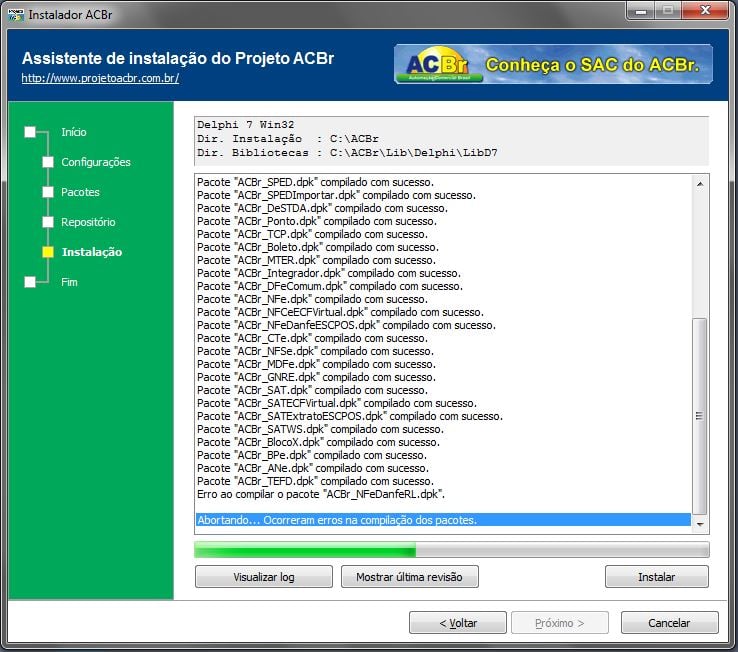Viewport: 738px width, 652px height.
Task: Click the Delphi 7 Win32 info line
Action: pos(245,125)
